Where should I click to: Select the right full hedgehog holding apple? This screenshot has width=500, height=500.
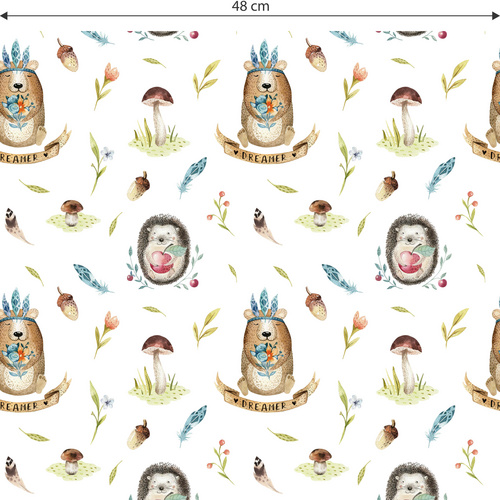click(413, 250)
